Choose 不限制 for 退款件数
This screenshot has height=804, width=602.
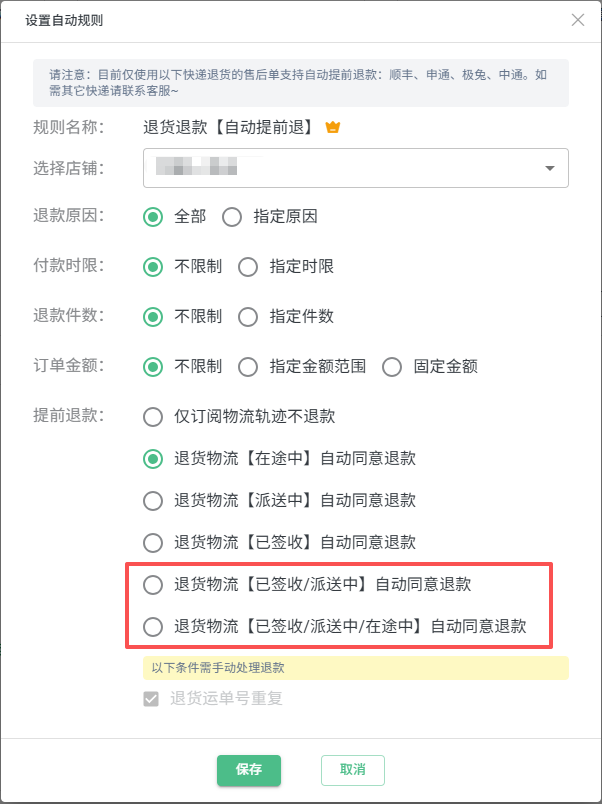153,317
